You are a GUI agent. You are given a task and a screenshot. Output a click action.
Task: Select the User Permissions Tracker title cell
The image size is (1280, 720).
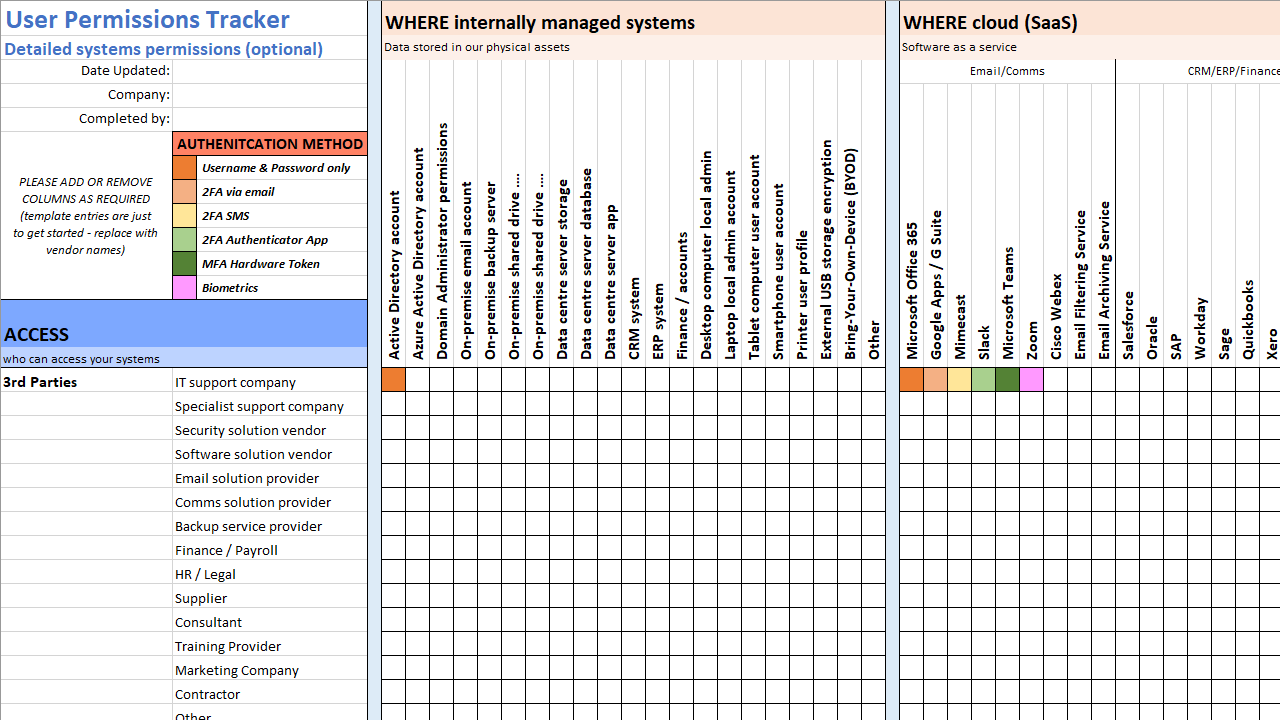click(148, 19)
